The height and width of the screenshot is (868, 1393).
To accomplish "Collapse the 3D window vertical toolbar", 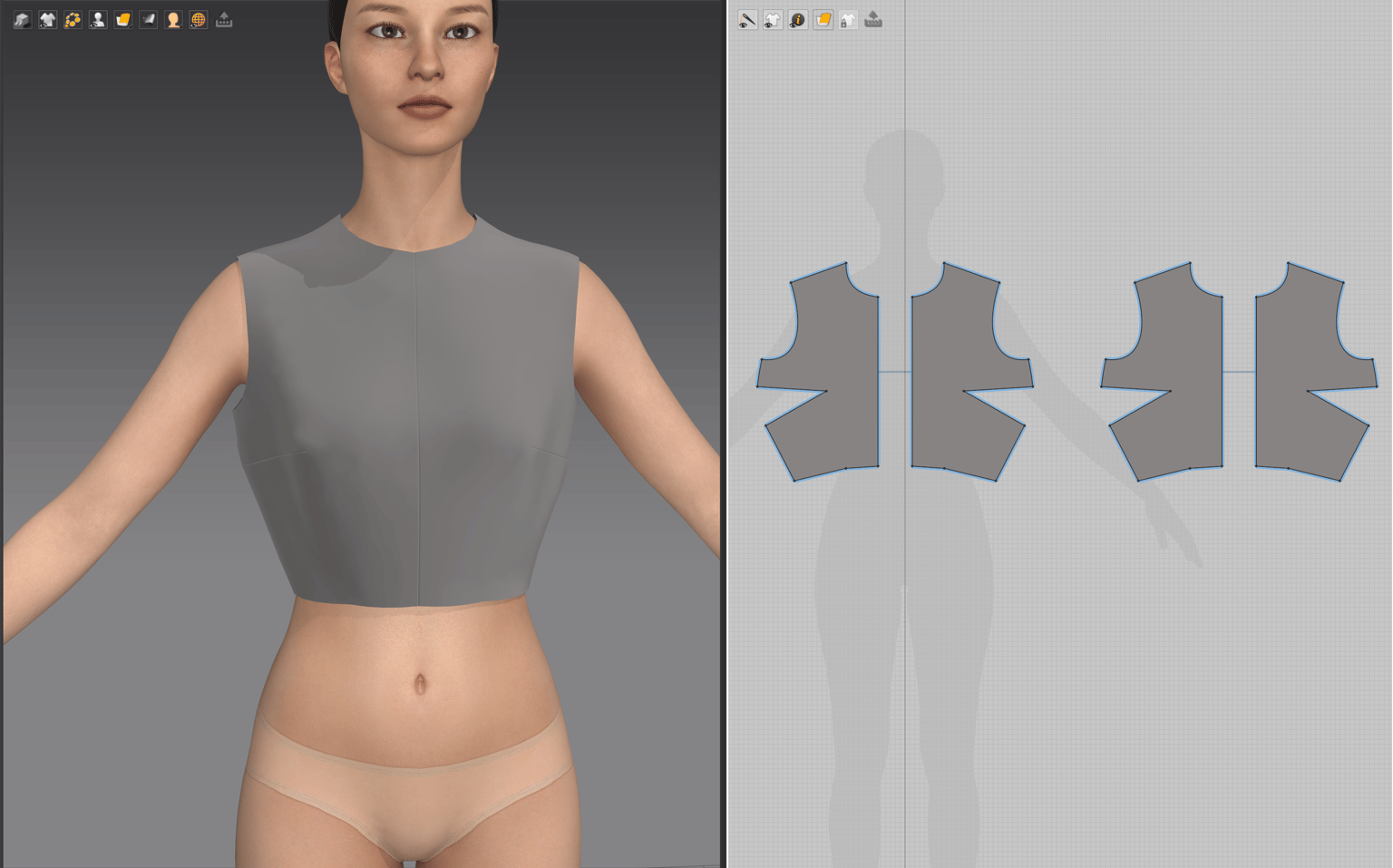I will click(x=224, y=20).
